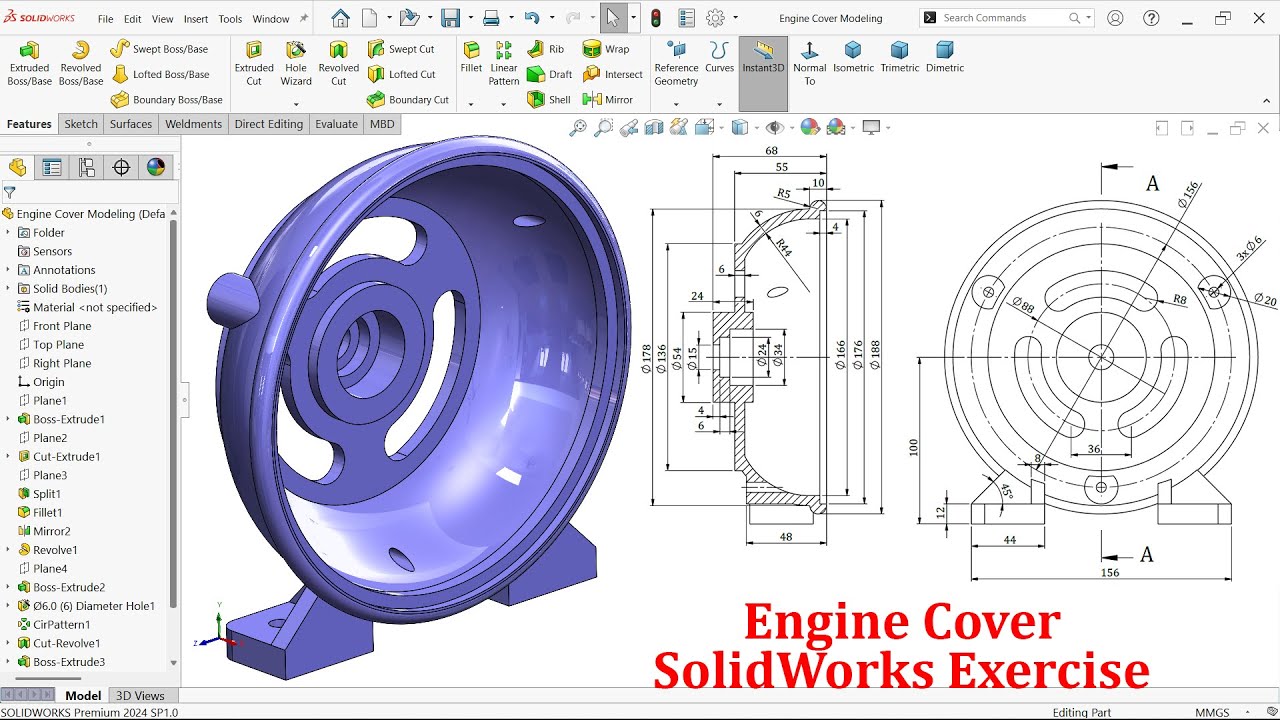Screen dimensions: 1280x720
Task: Toggle the Select cursor tool
Action: [612, 18]
